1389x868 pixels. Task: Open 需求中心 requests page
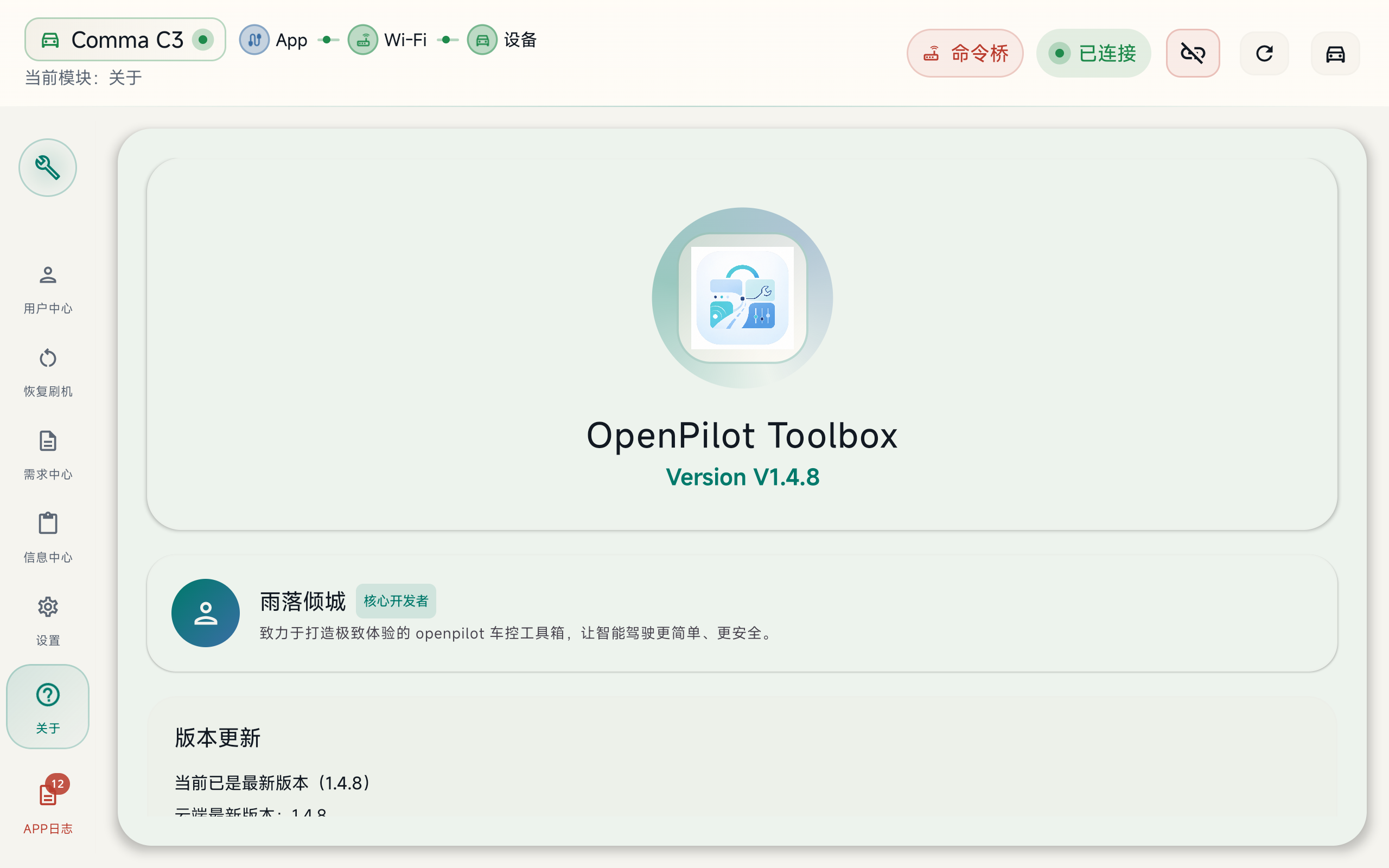[48, 456]
